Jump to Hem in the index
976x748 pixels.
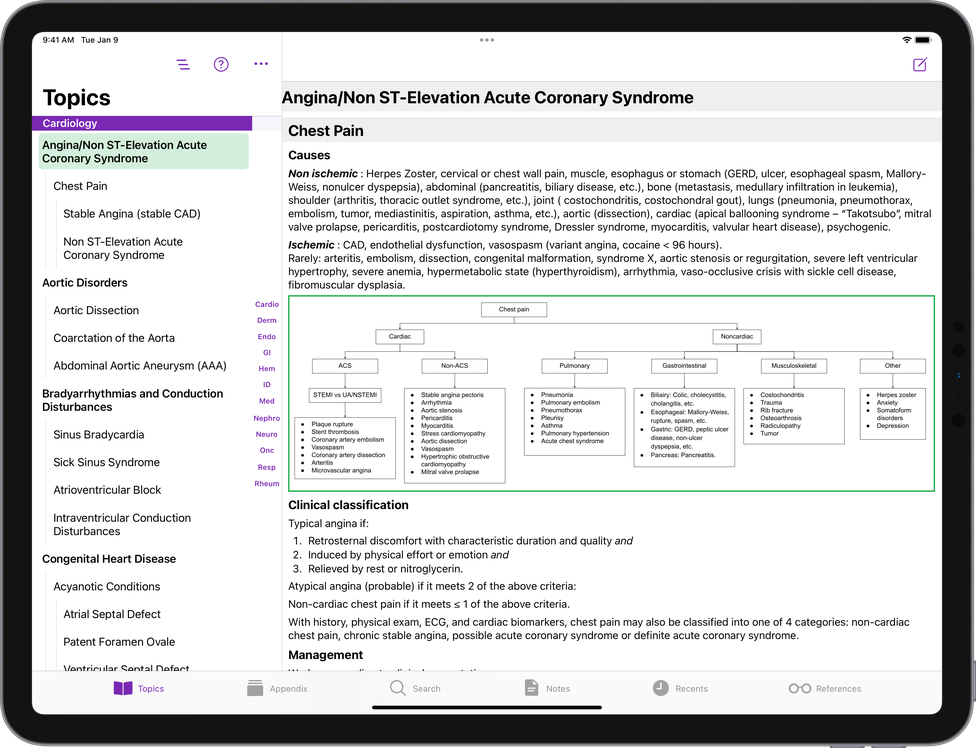pyautogui.click(x=266, y=369)
